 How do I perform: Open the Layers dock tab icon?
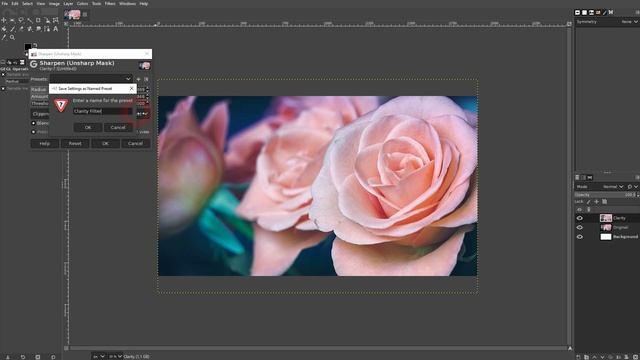(x=577, y=177)
